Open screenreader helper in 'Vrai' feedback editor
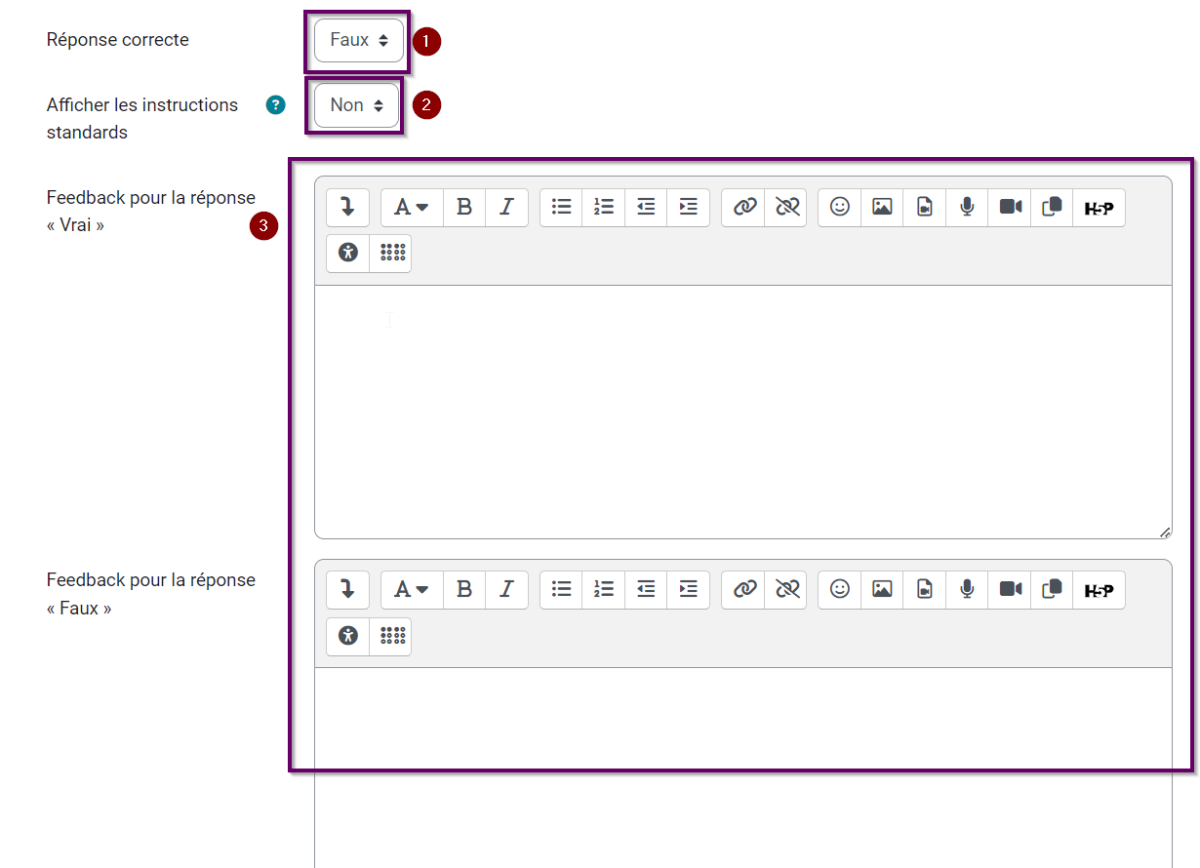Screen dimensions: 1200x868 (391, 253)
